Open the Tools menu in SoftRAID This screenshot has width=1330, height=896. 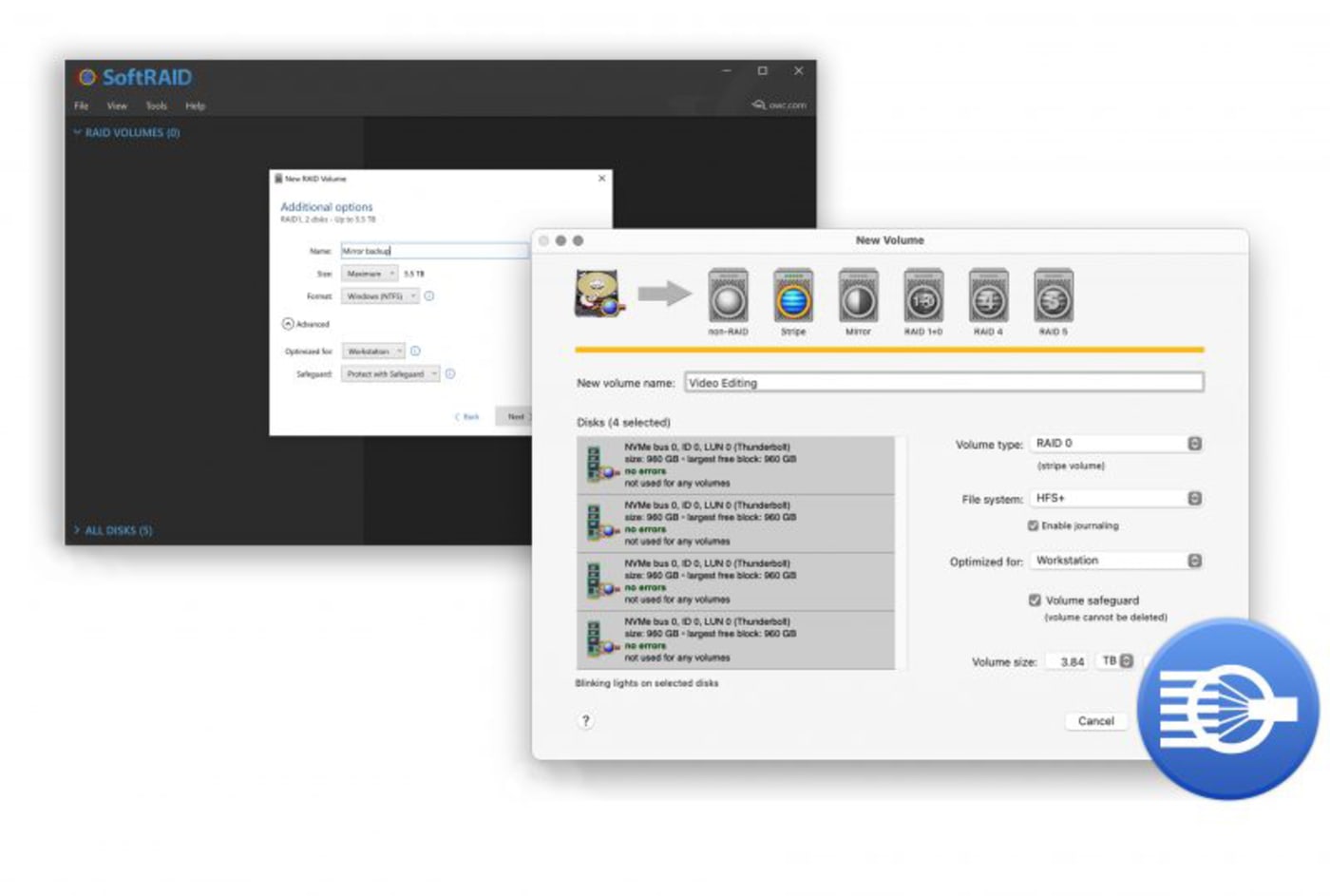pos(156,106)
